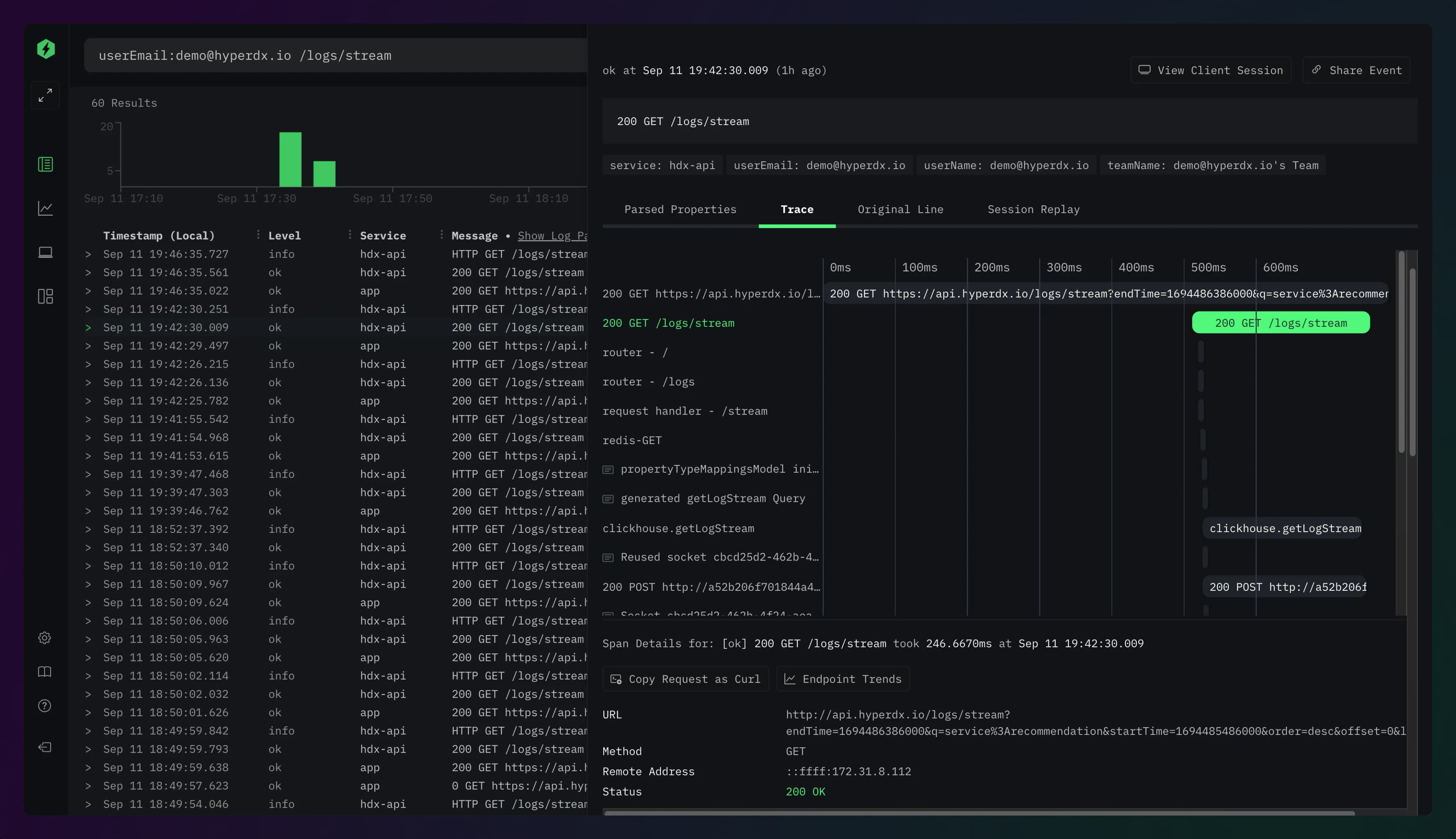
Task: Open Timestamp column options menu
Action: 258,235
